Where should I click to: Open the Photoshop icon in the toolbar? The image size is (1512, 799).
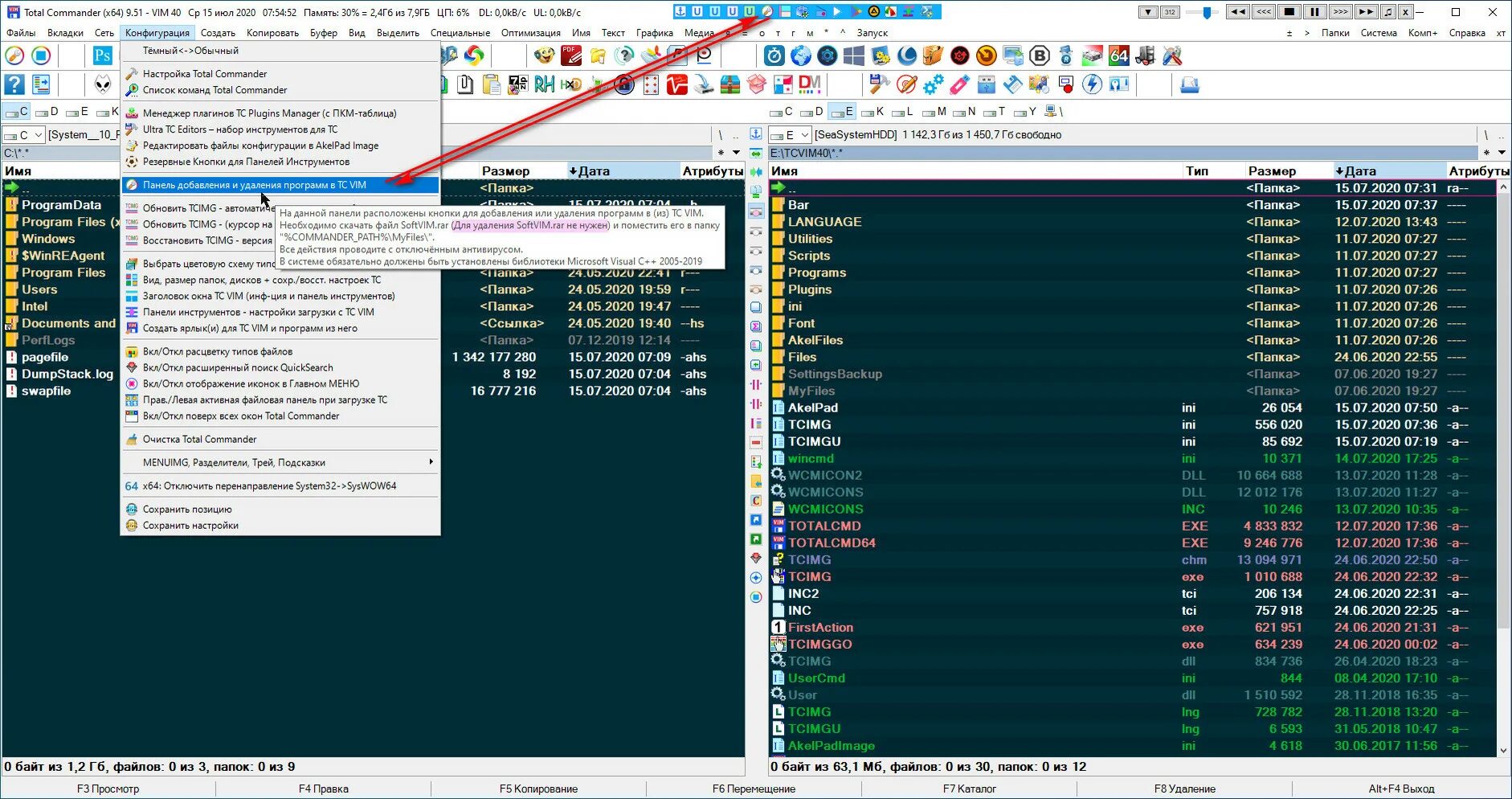pyautogui.click(x=102, y=55)
